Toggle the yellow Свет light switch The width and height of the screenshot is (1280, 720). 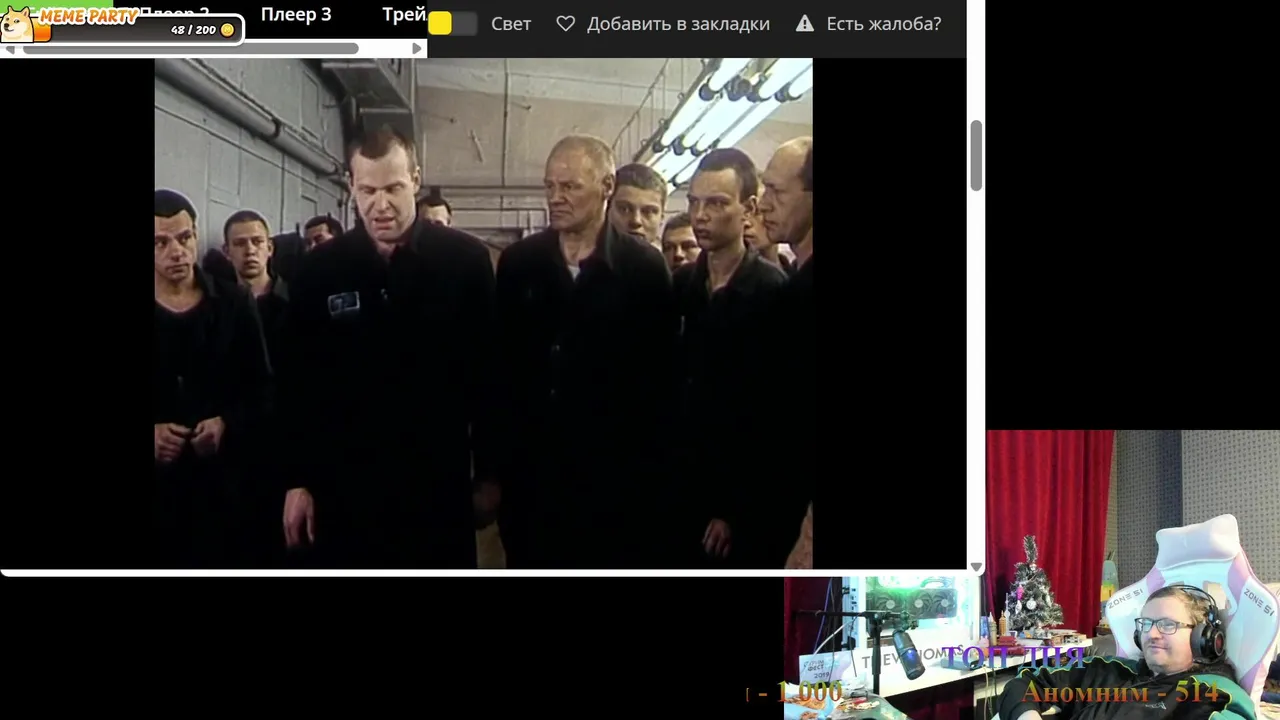(x=452, y=23)
